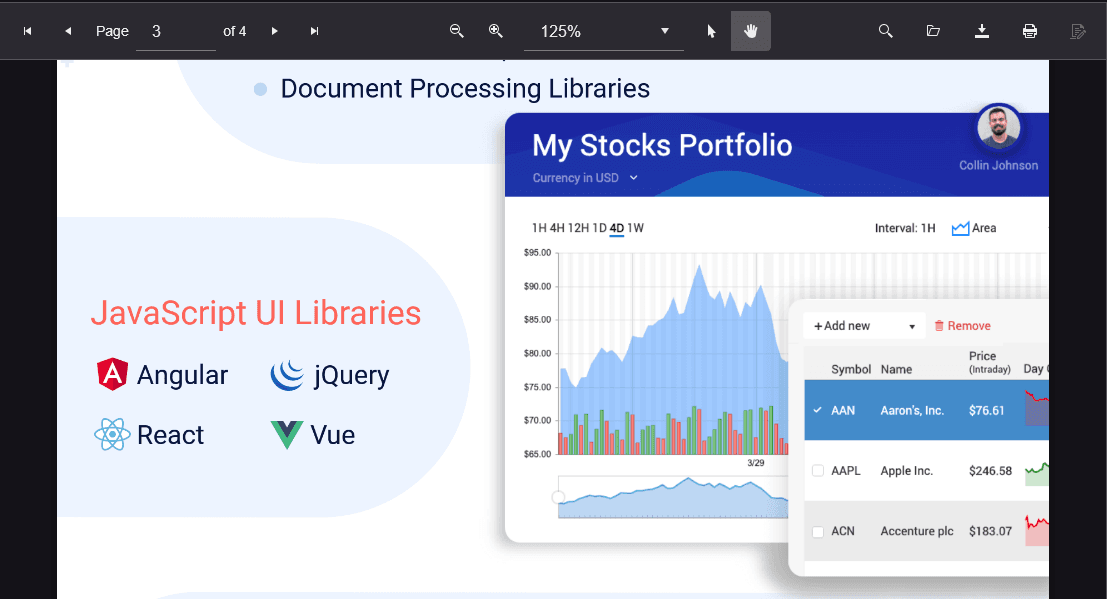The height and width of the screenshot is (599, 1107).
Task: Click the Apple Inc. name cell
Action: pyautogui.click(x=906, y=471)
